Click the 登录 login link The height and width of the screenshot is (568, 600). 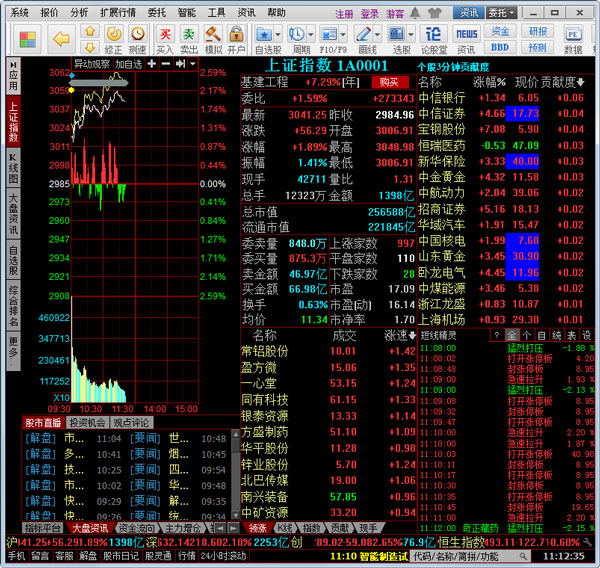[370, 14]
